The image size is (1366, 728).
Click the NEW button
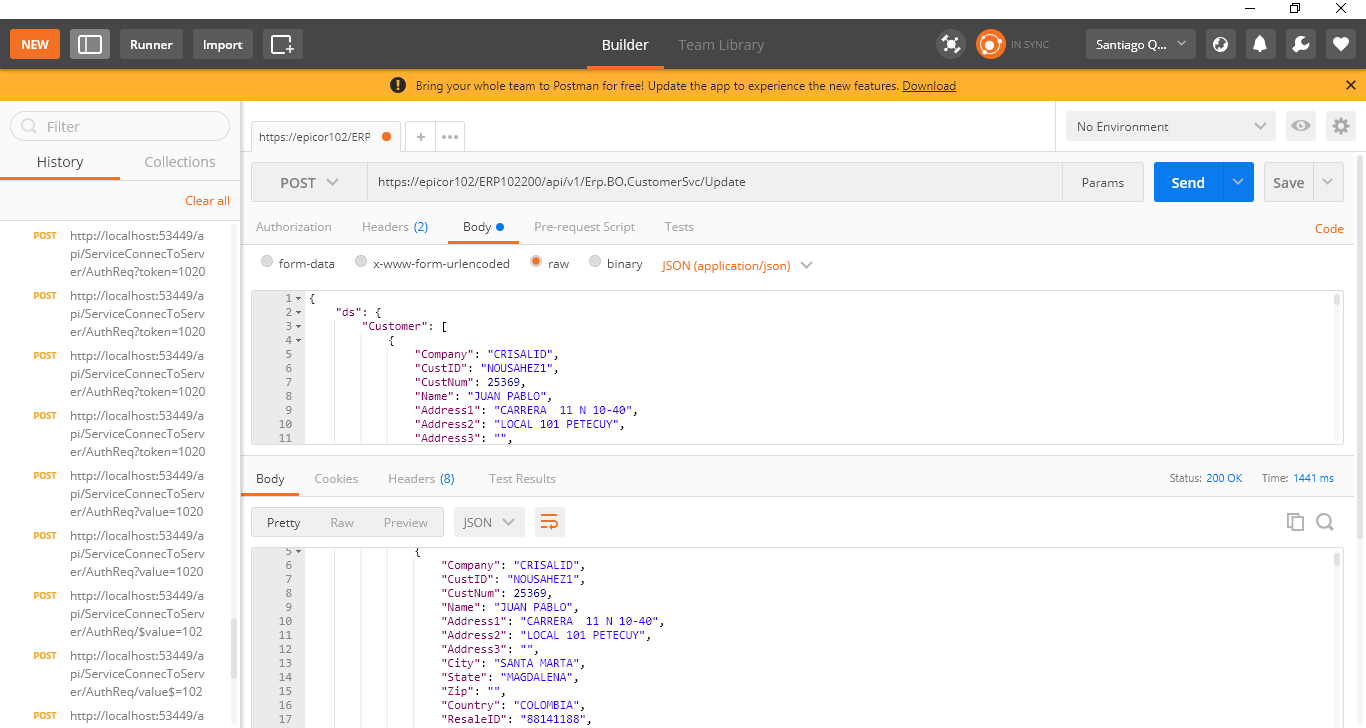pos(35,44)
